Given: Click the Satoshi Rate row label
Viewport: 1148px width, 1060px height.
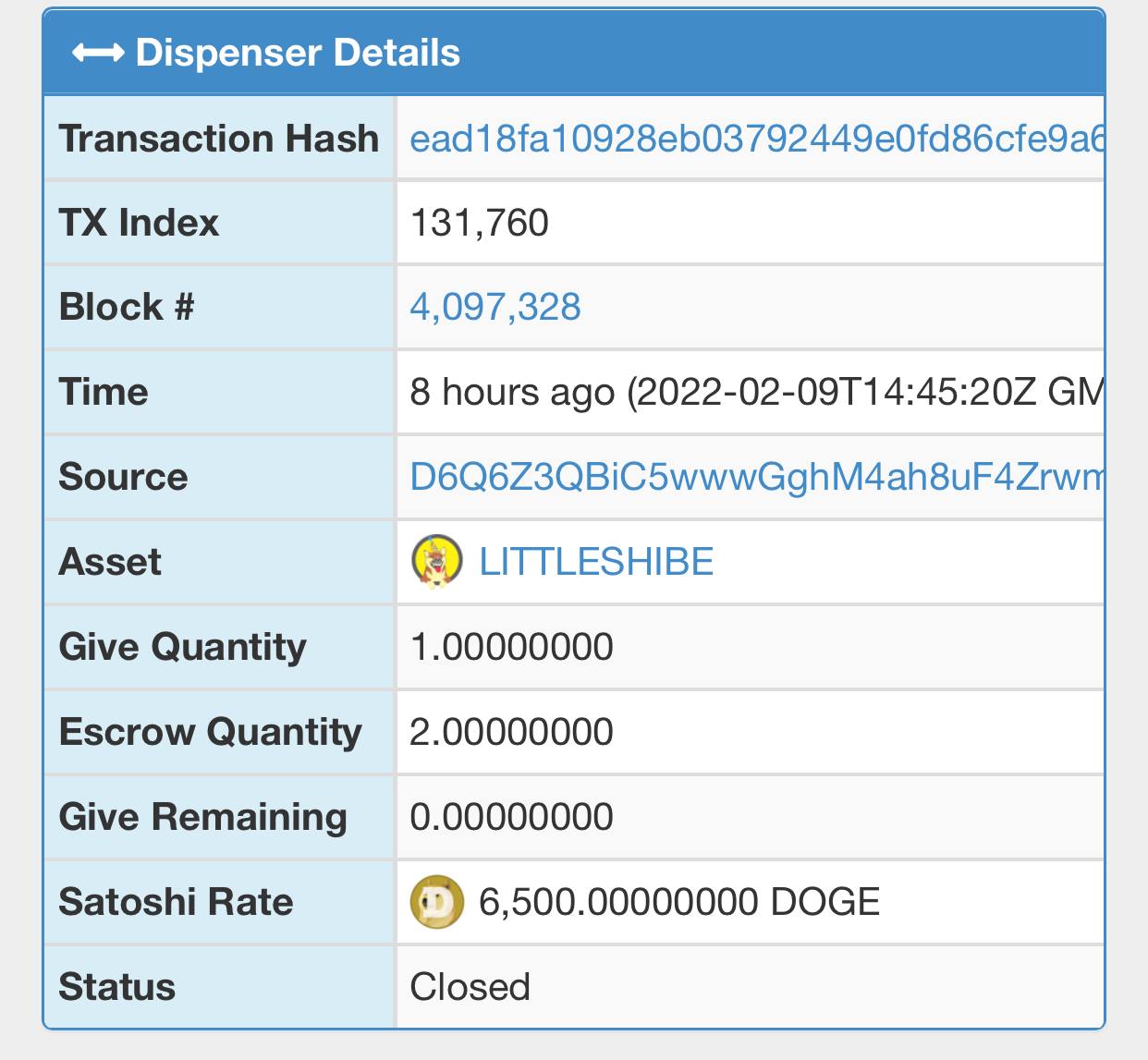Looking at the screenshot, I should pyautogui.click(x=176, y=902).
